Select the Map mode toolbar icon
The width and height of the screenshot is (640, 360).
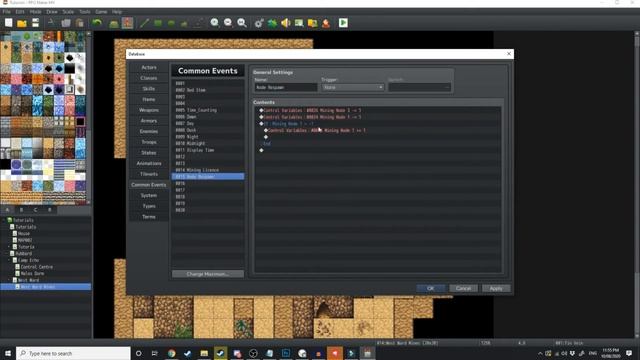tap(114, 23)
